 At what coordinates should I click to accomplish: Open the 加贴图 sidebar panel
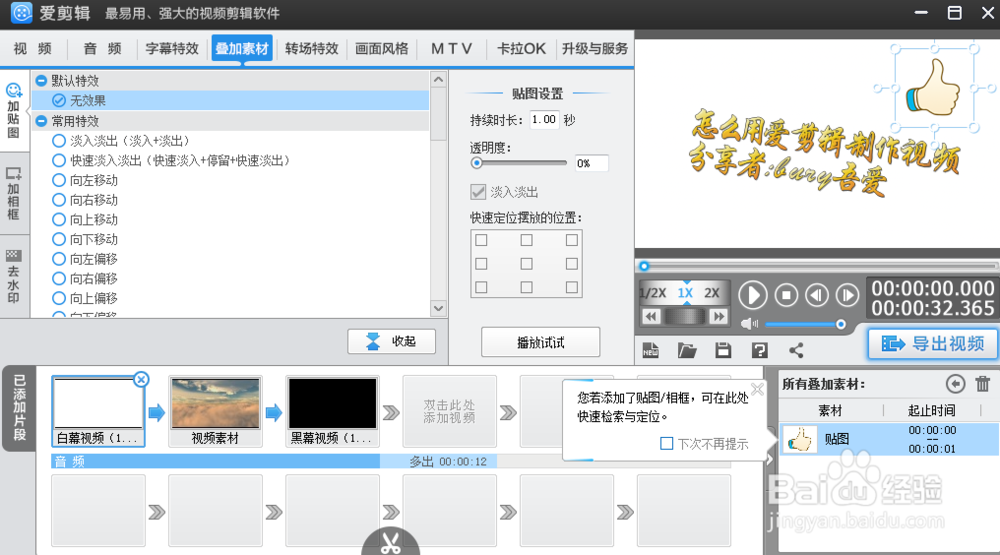[x=13, y=110]
